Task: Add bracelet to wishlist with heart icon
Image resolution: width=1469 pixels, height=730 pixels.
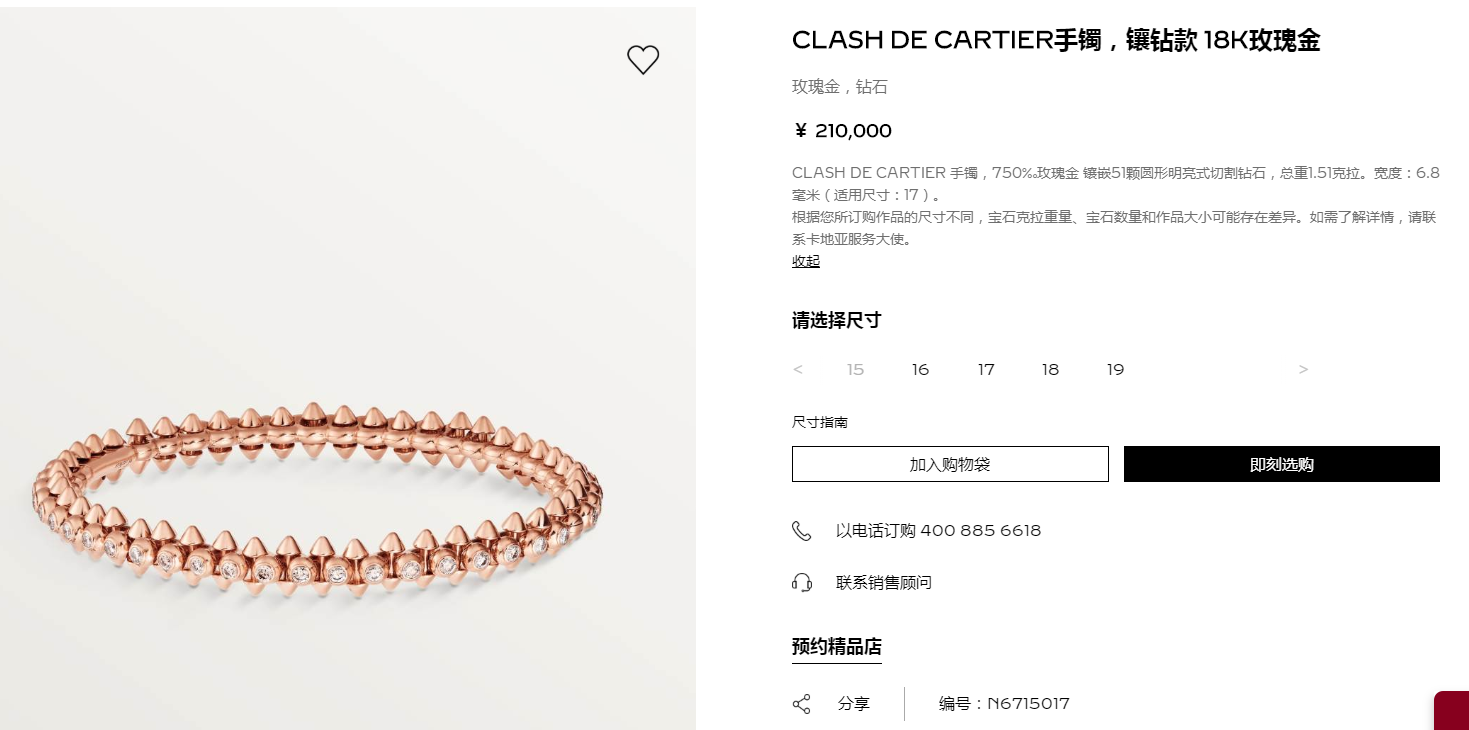Action: click(x=643, y=60)
